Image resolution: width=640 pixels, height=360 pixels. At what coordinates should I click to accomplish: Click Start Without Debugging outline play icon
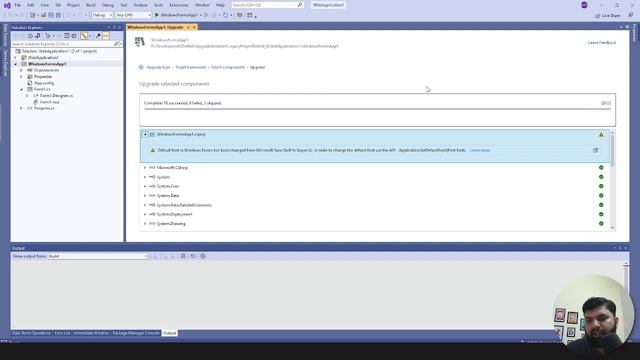coord(206,15)
